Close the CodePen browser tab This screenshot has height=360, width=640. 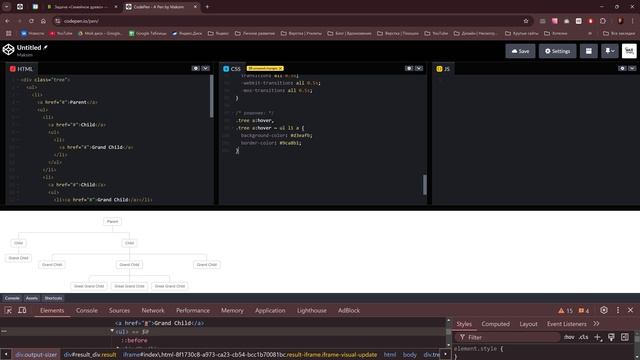tap(195, 7)
